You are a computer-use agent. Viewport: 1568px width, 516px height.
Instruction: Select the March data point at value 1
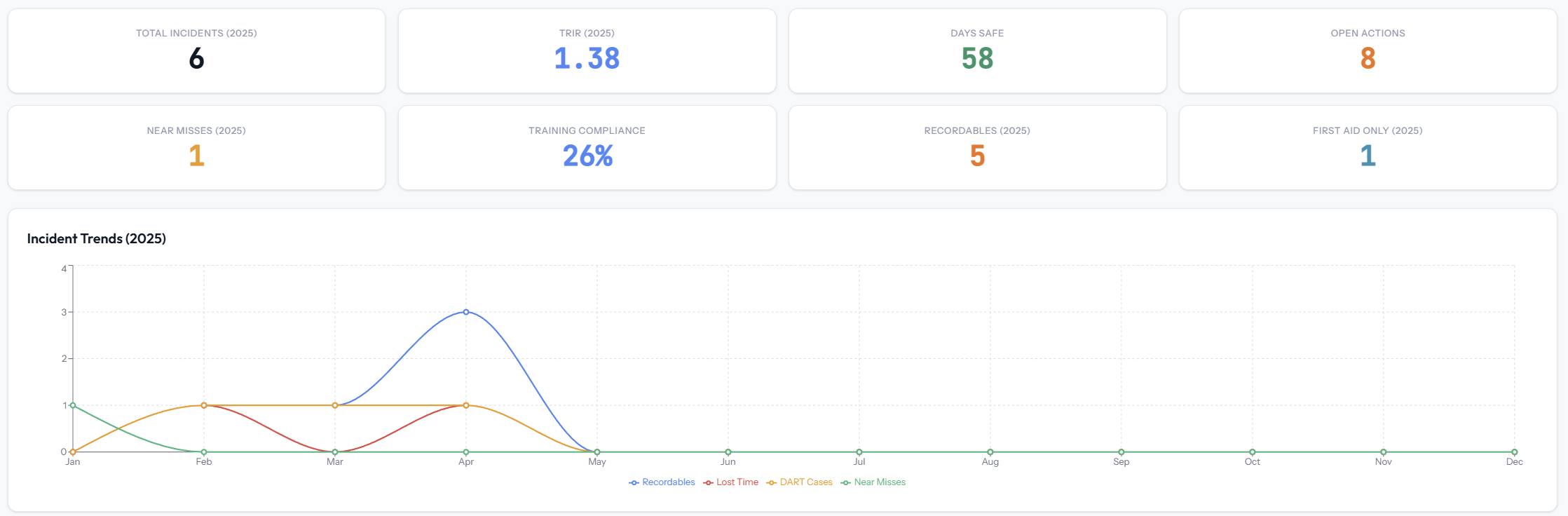pyautogui.click(x=335, y=405)
